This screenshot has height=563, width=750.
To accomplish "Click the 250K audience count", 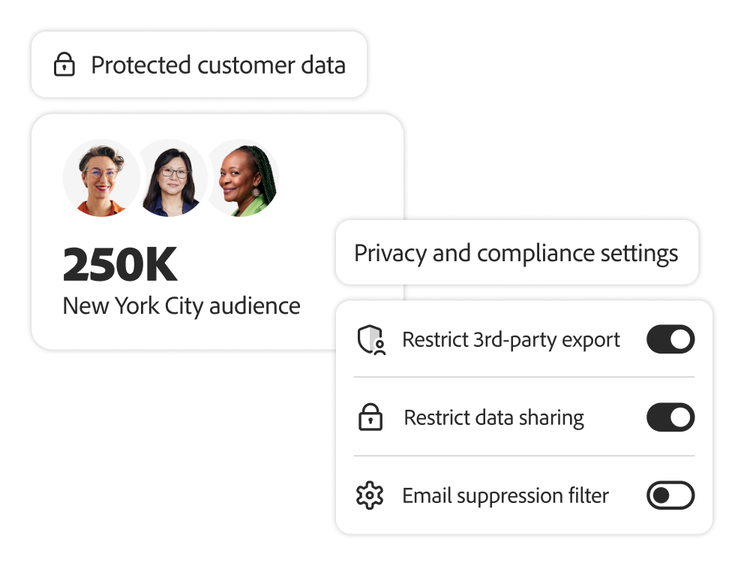I will point(120,265).
